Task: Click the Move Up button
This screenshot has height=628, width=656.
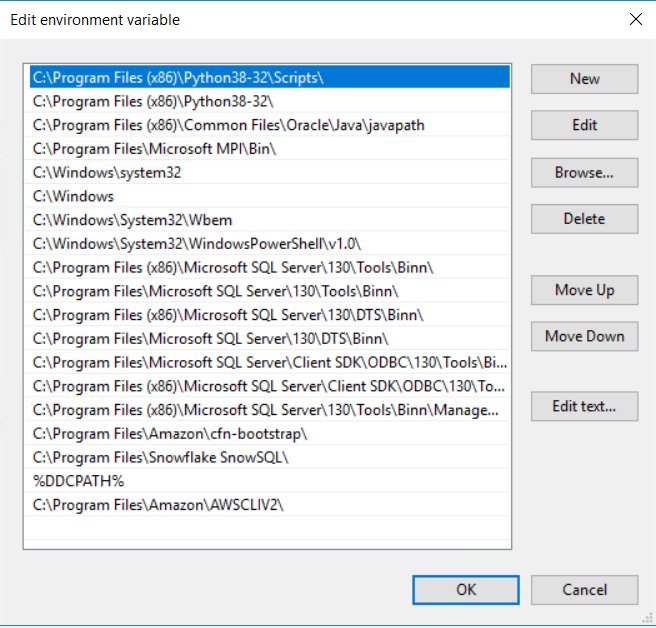Action: point(584,290)
